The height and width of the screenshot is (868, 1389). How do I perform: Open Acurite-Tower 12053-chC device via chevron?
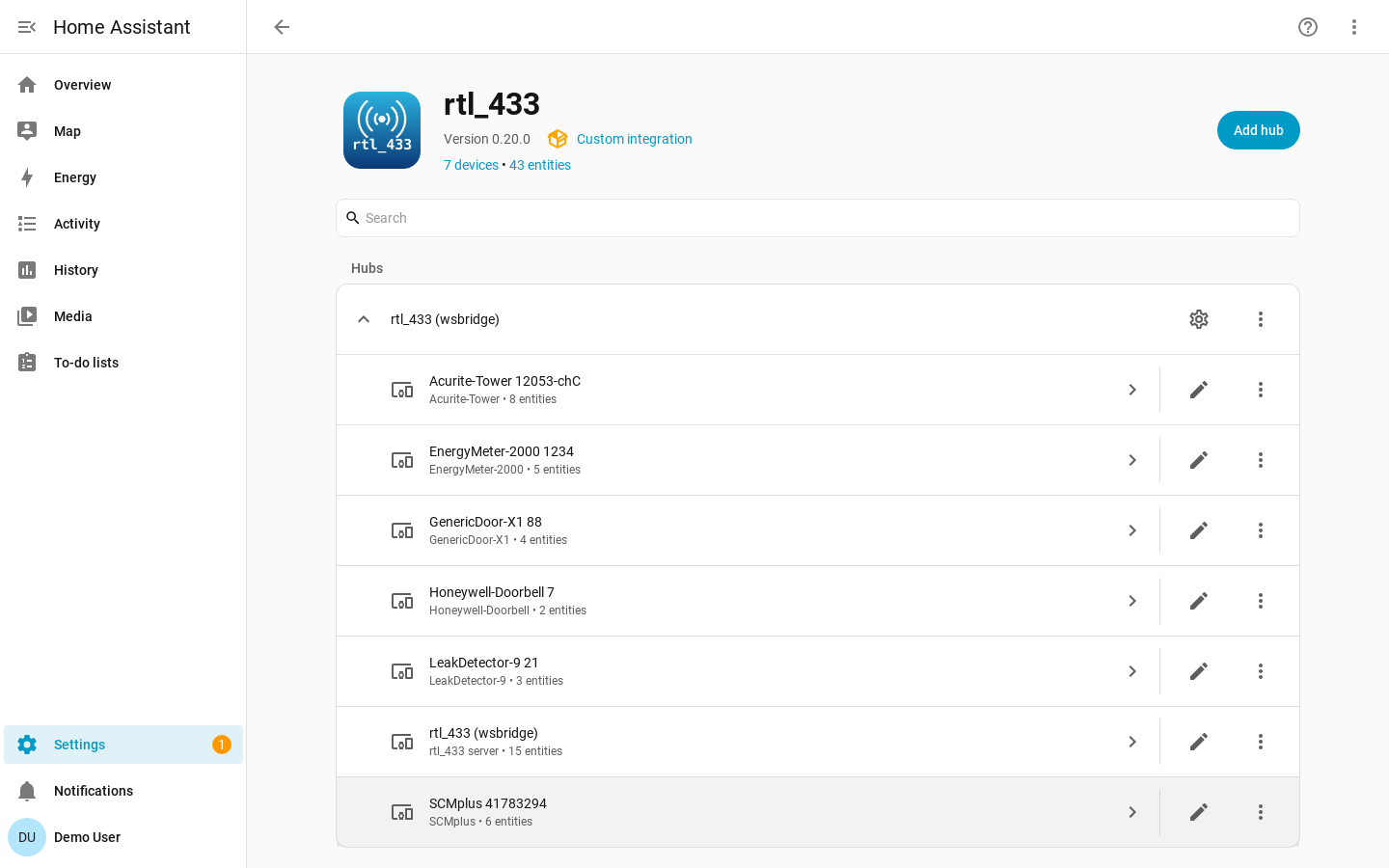(1132, 390)
